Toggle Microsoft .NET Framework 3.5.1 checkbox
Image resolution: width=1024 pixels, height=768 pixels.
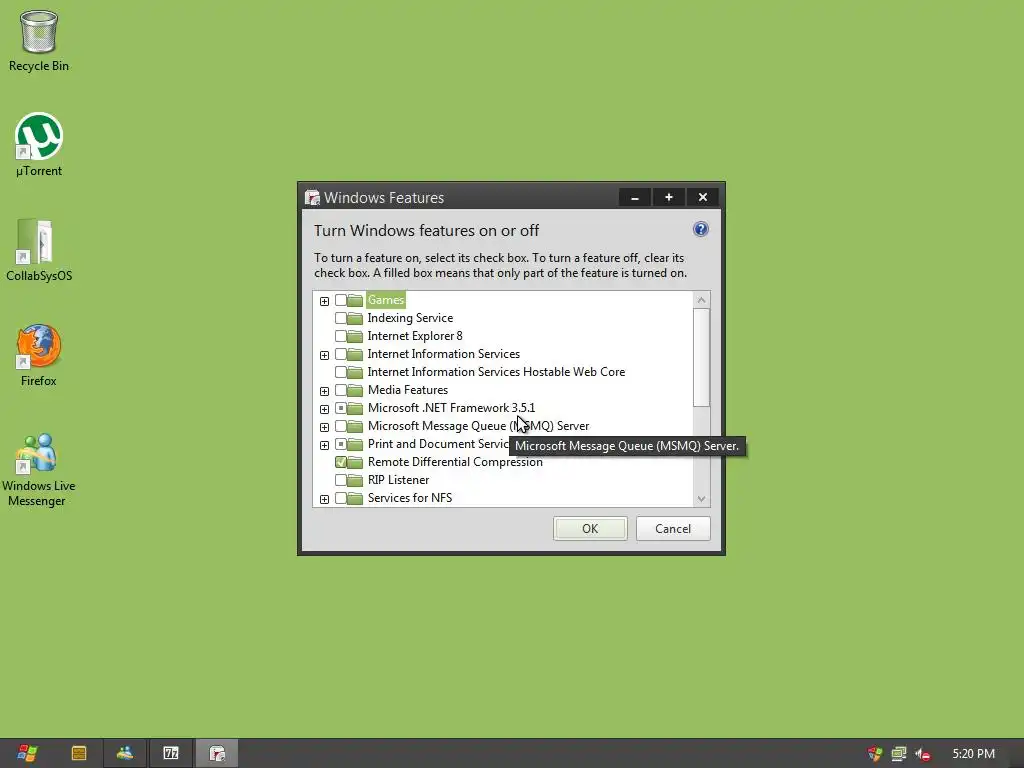pyautogui.click(x=340, y=408)
